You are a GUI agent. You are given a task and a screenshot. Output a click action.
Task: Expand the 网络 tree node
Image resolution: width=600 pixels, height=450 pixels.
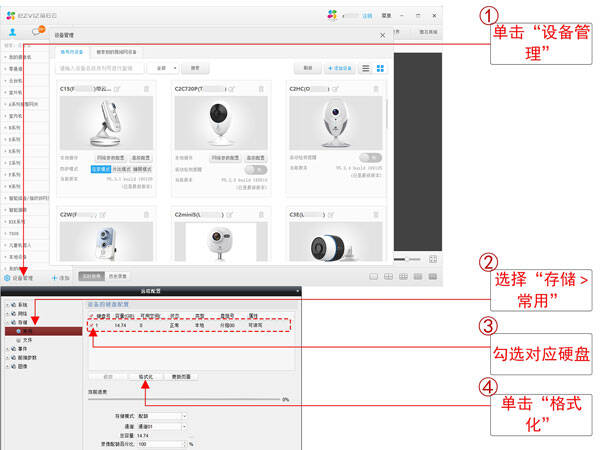point(7,314)
